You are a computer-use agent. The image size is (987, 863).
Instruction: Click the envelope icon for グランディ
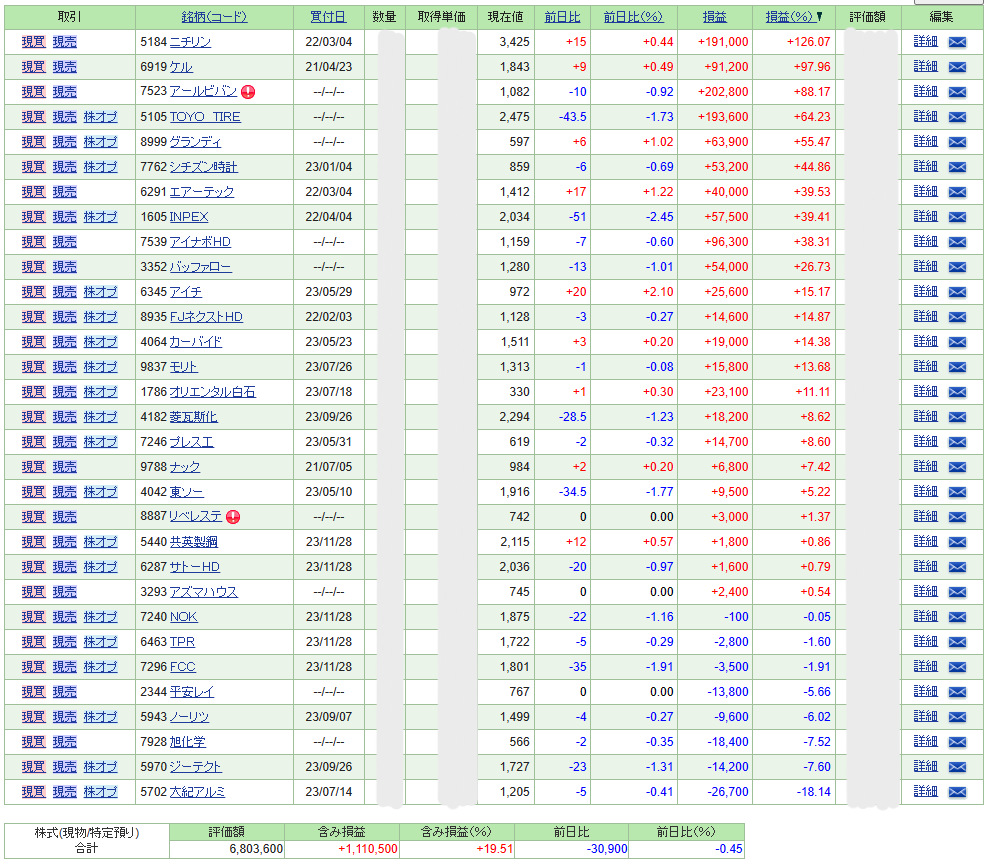(x=957, y=142)
